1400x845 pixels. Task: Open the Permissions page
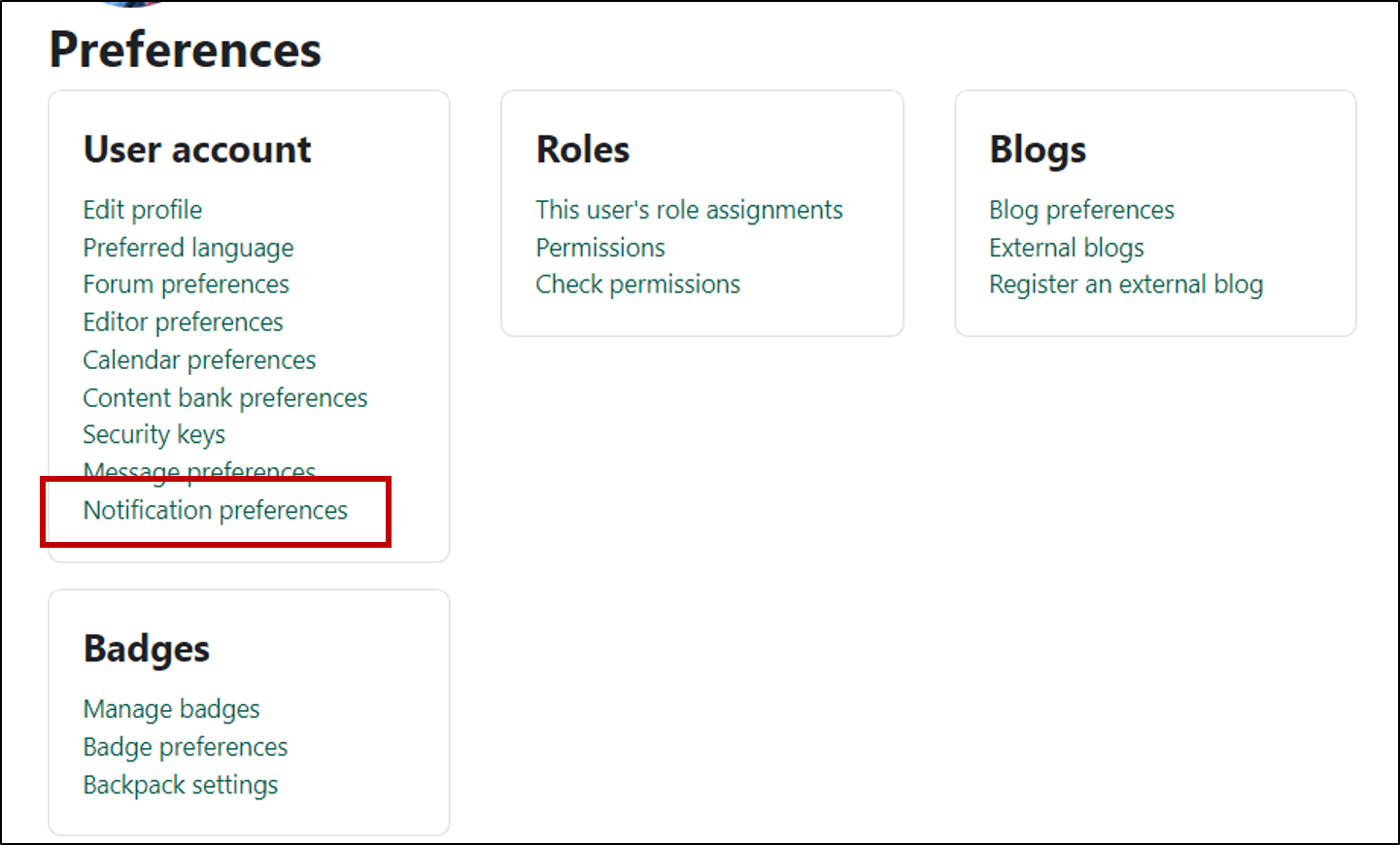click(x=599, y=247)
